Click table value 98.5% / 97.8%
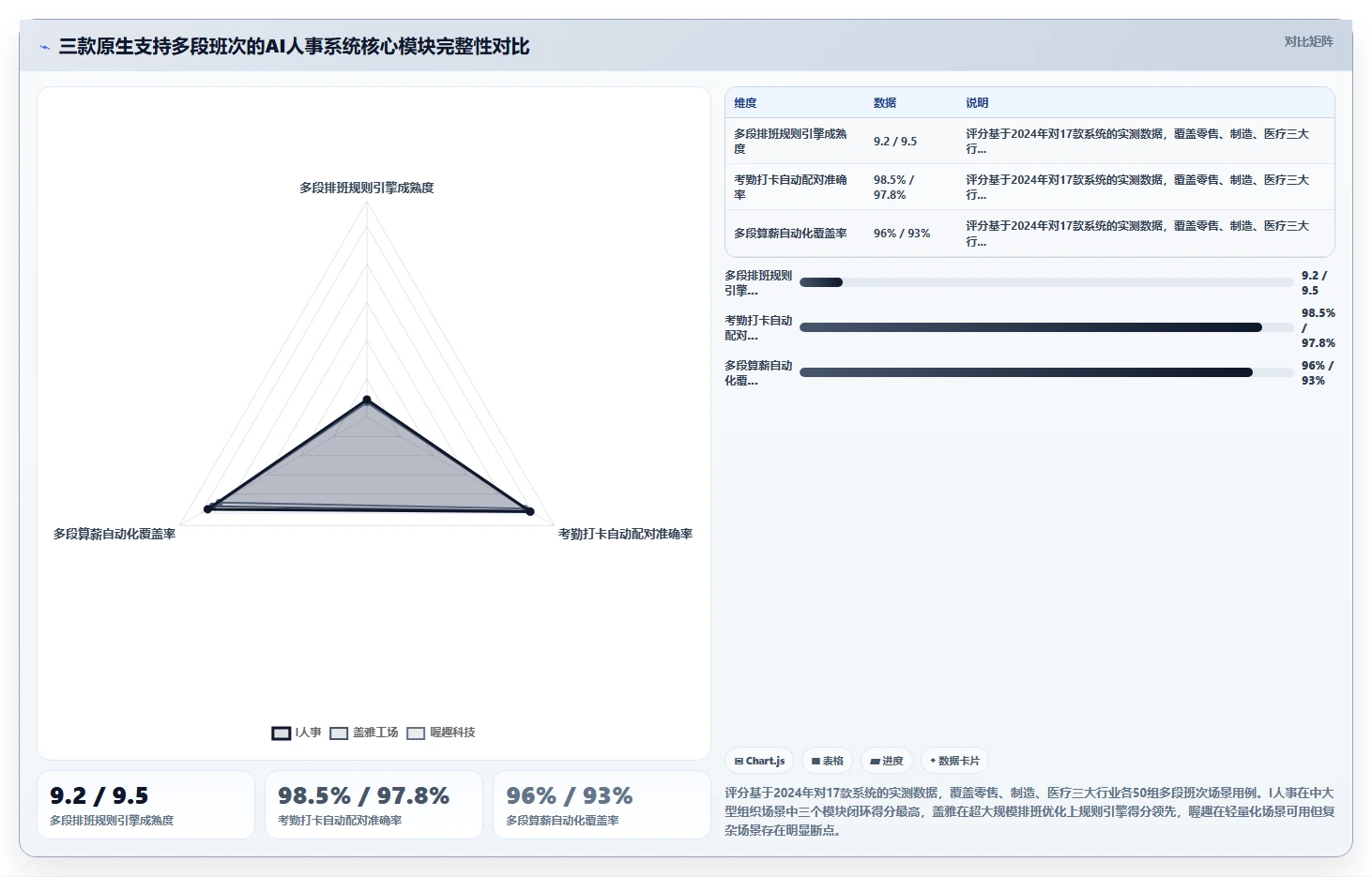Screen dimensions: 1372x877 pyautogui.click(x=894, y=188)
